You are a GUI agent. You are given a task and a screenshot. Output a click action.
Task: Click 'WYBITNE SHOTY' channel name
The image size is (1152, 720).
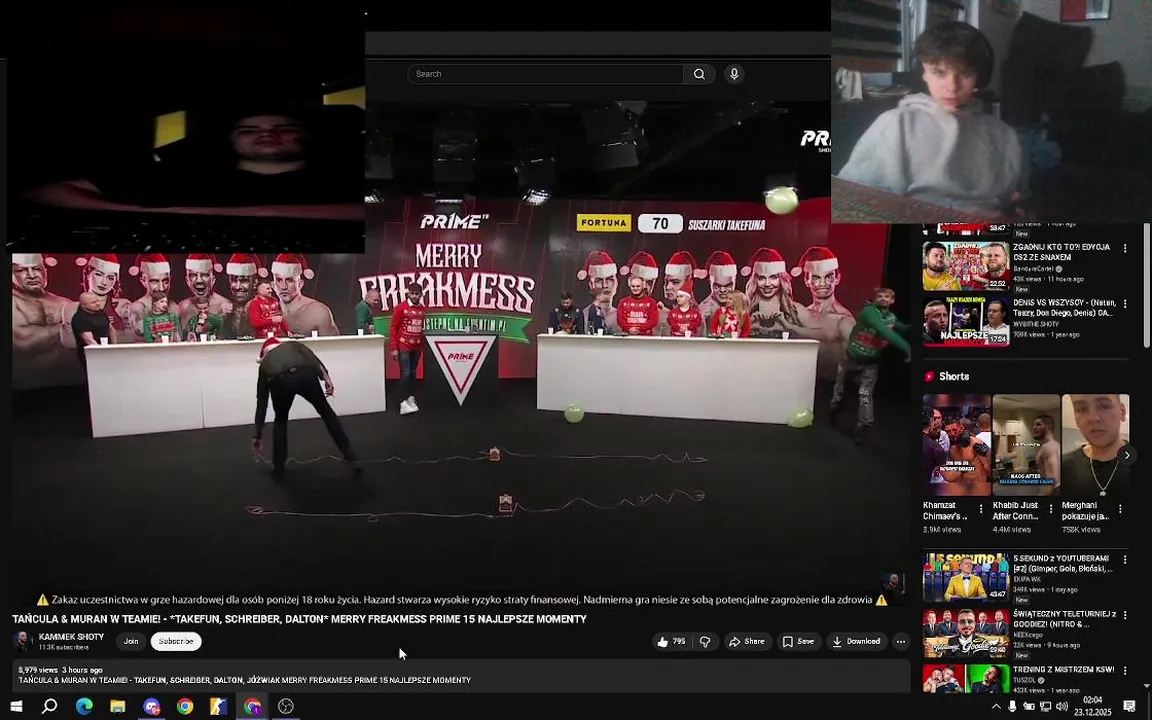coord(1036,324)
